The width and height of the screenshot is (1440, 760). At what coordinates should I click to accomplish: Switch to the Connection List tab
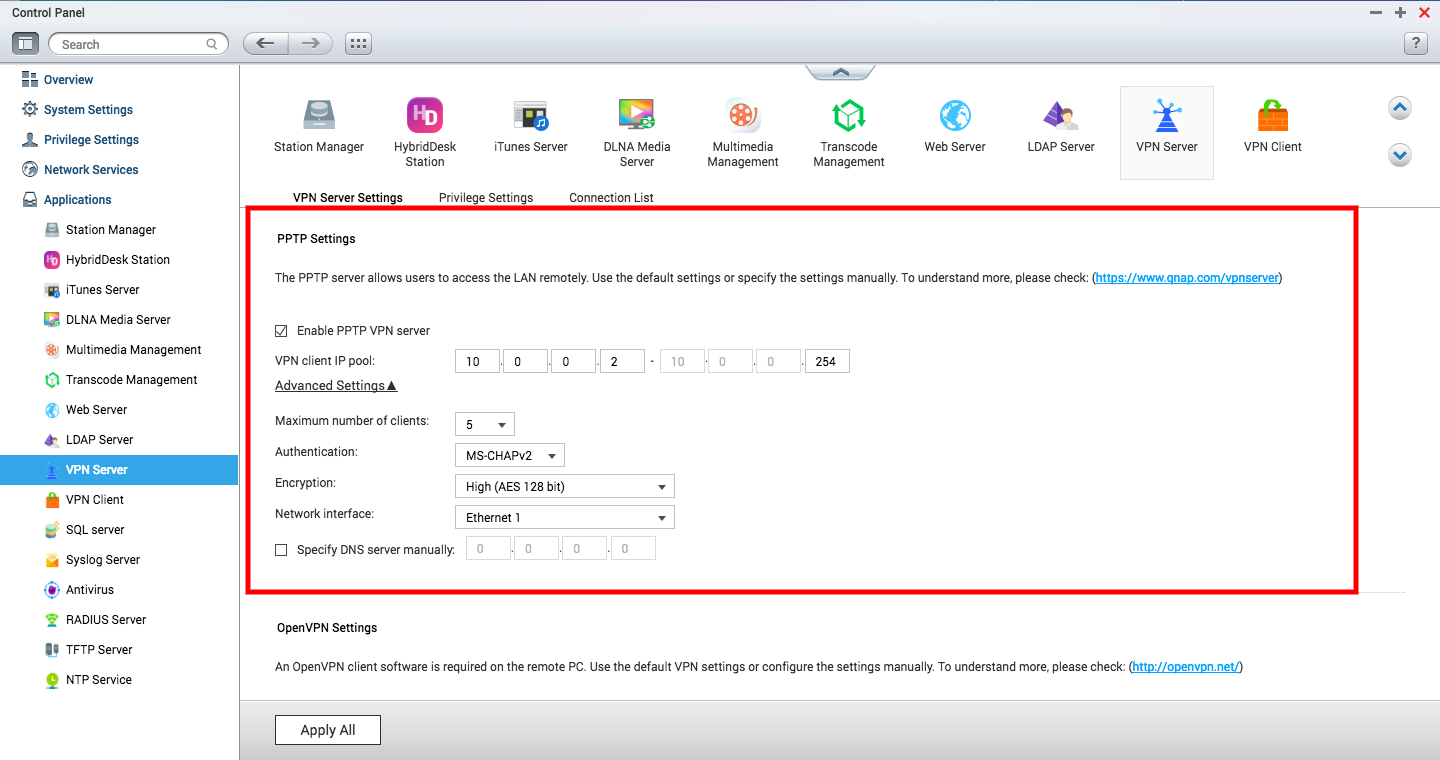[x=611, y=198]
